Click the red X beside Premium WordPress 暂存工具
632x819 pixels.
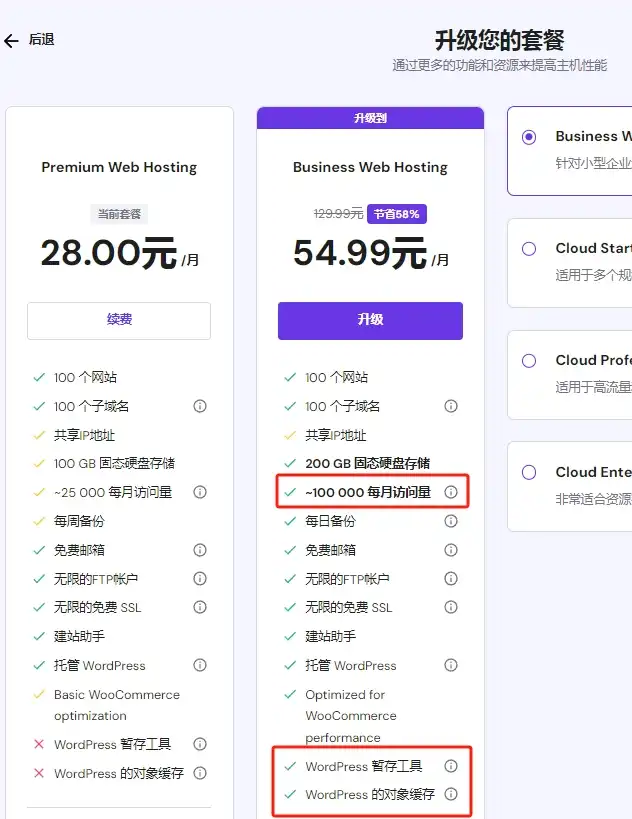(39, 744)
